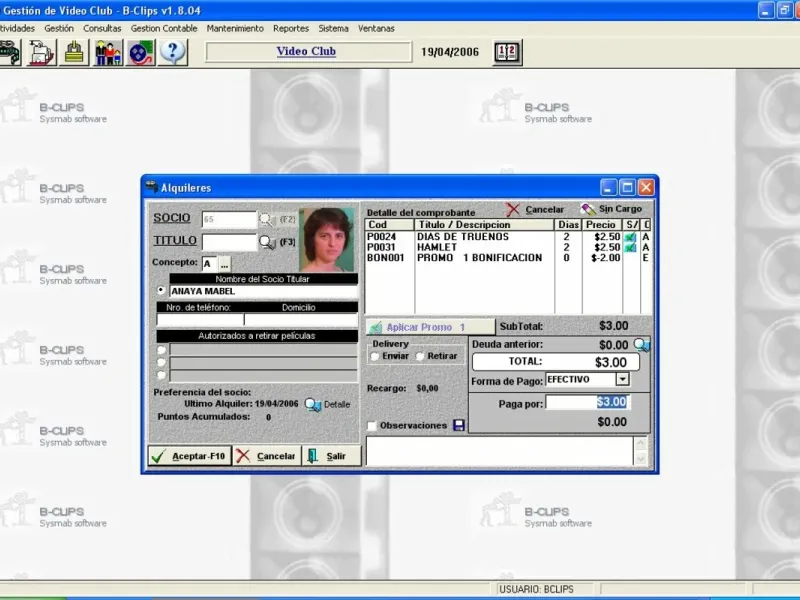Open the Concepto ellipsis selector
The height and width of the screenshot is (600, 800).
224,264
